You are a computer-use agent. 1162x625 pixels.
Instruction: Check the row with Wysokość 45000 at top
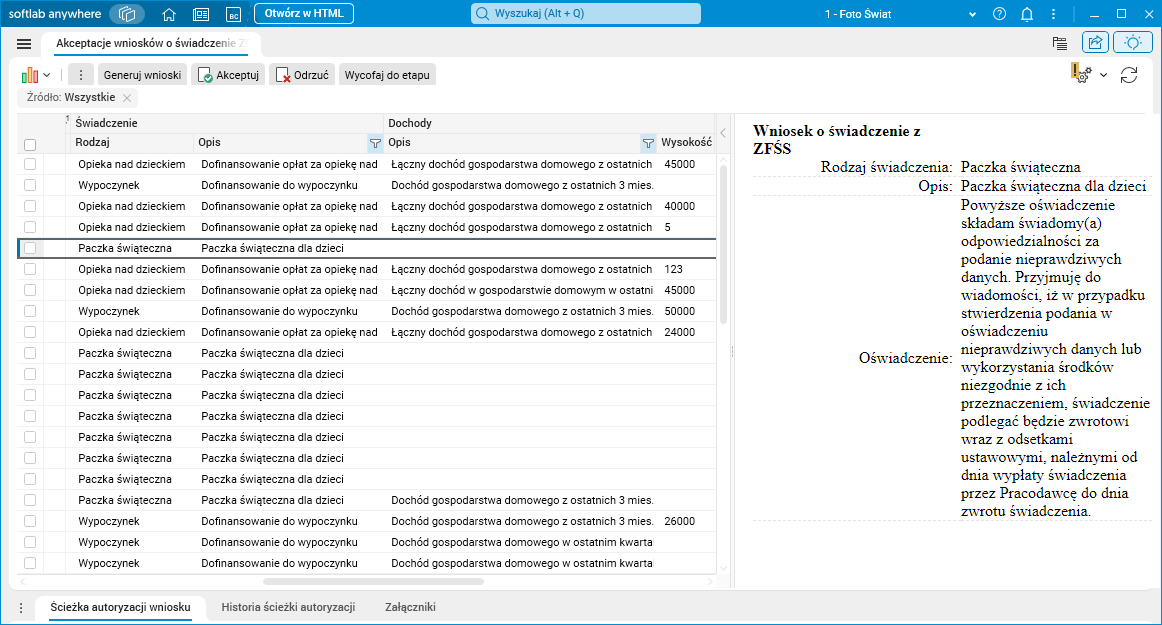tap(30, 164)
